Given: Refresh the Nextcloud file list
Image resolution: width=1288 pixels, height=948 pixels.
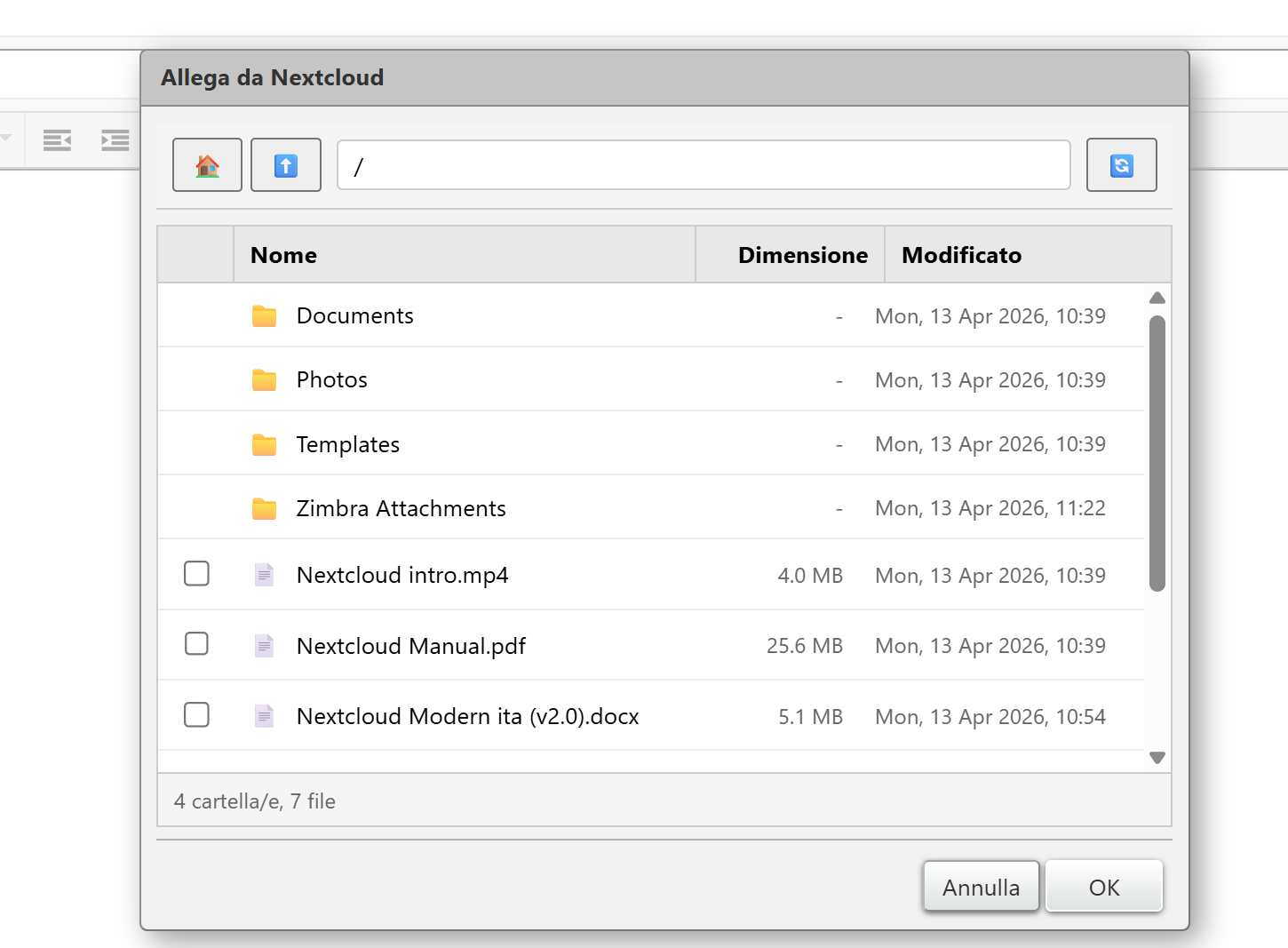Looking at the screenshot, I should click(x=1121, y=165).
